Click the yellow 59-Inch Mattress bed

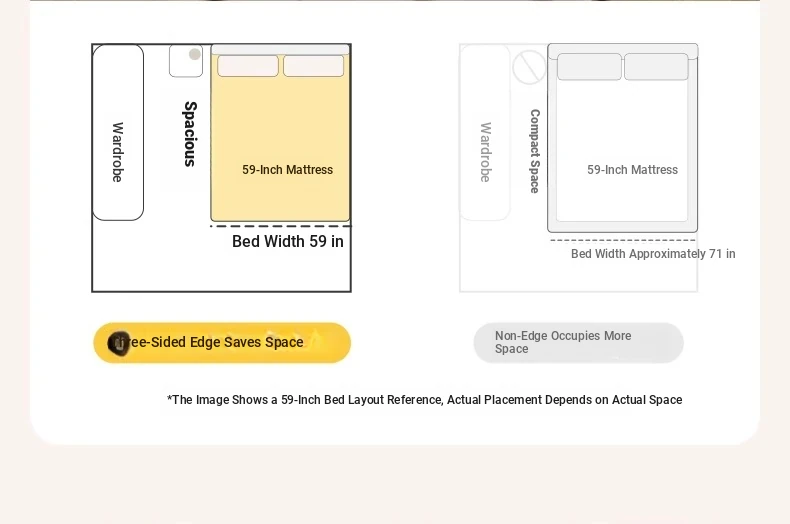280,133
